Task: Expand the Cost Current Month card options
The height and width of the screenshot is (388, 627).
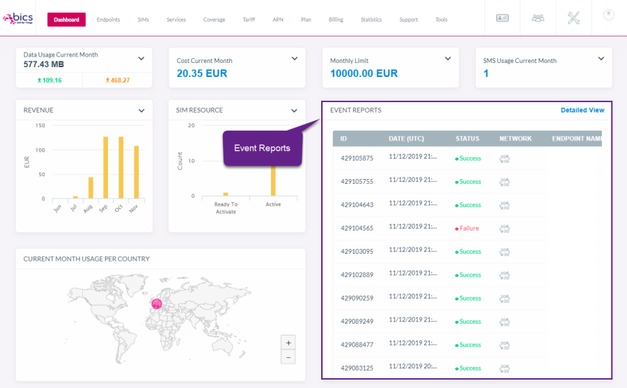Action: (294, 58)
